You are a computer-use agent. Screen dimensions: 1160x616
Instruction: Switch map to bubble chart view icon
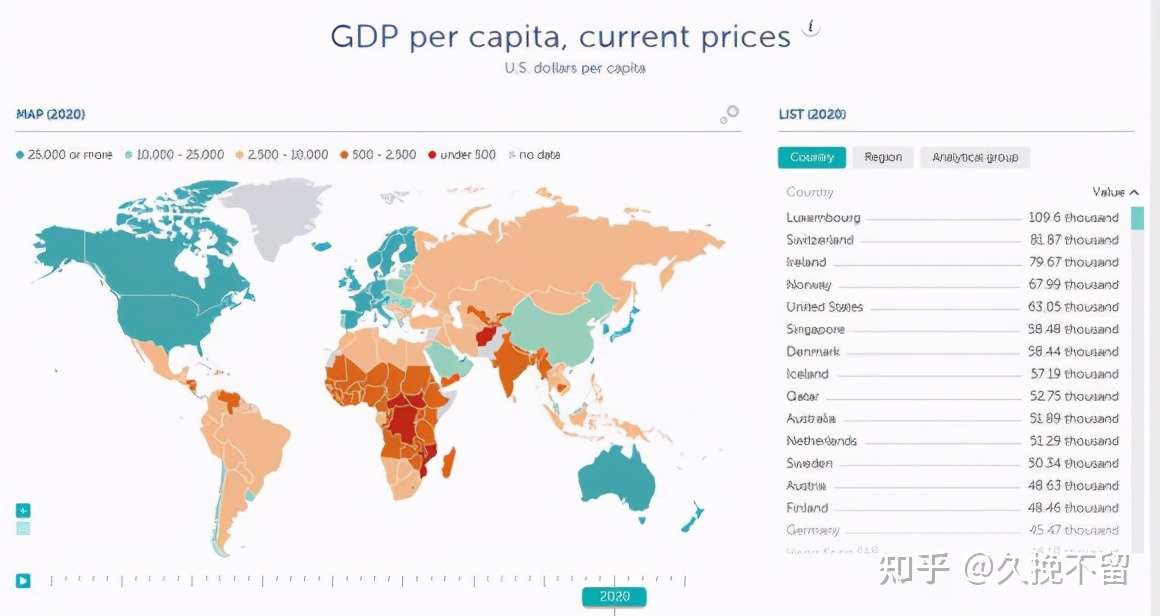730,116
